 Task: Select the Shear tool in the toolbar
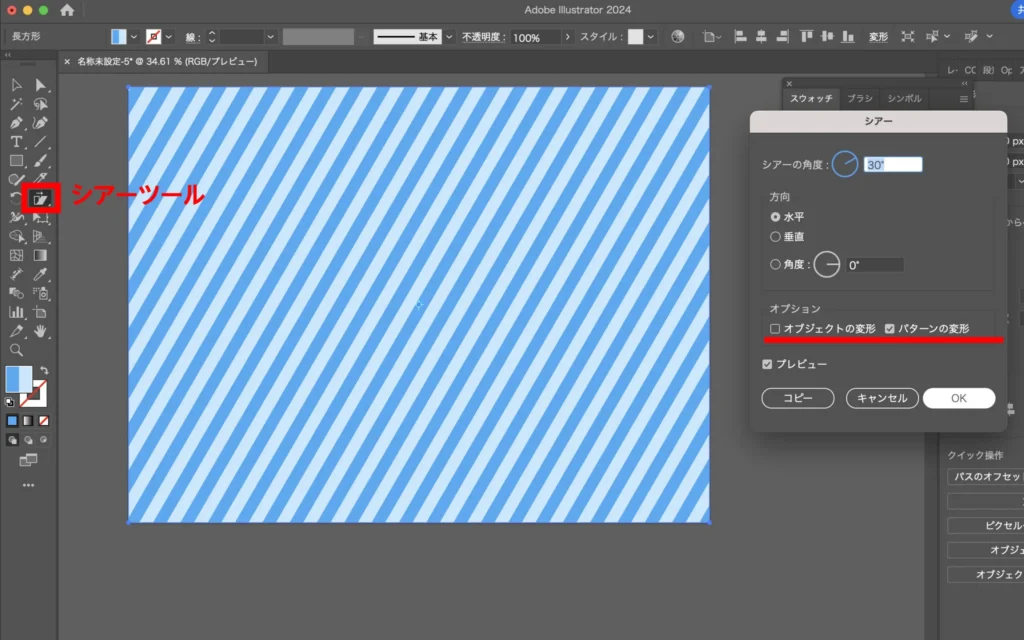[x=41, y=198]
